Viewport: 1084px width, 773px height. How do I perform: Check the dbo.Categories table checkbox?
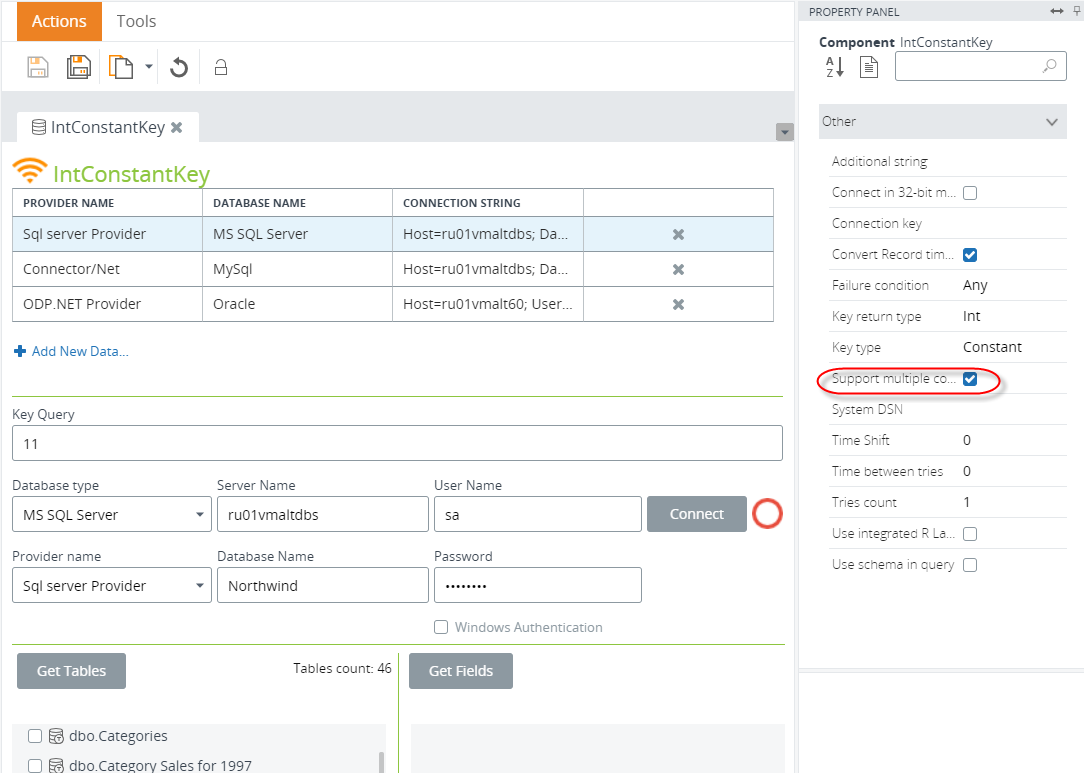[35, 736]
